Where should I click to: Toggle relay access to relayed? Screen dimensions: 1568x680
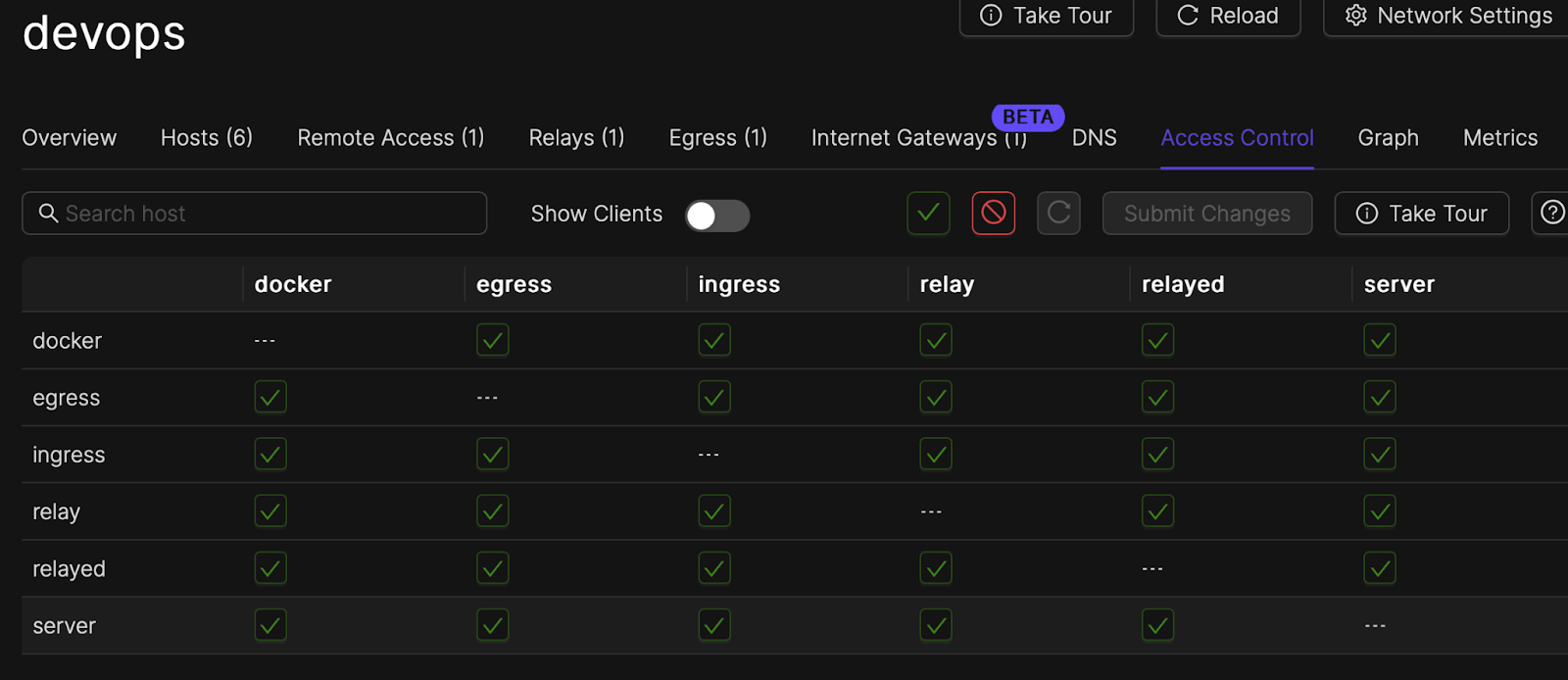click(x=1157, y=510)
